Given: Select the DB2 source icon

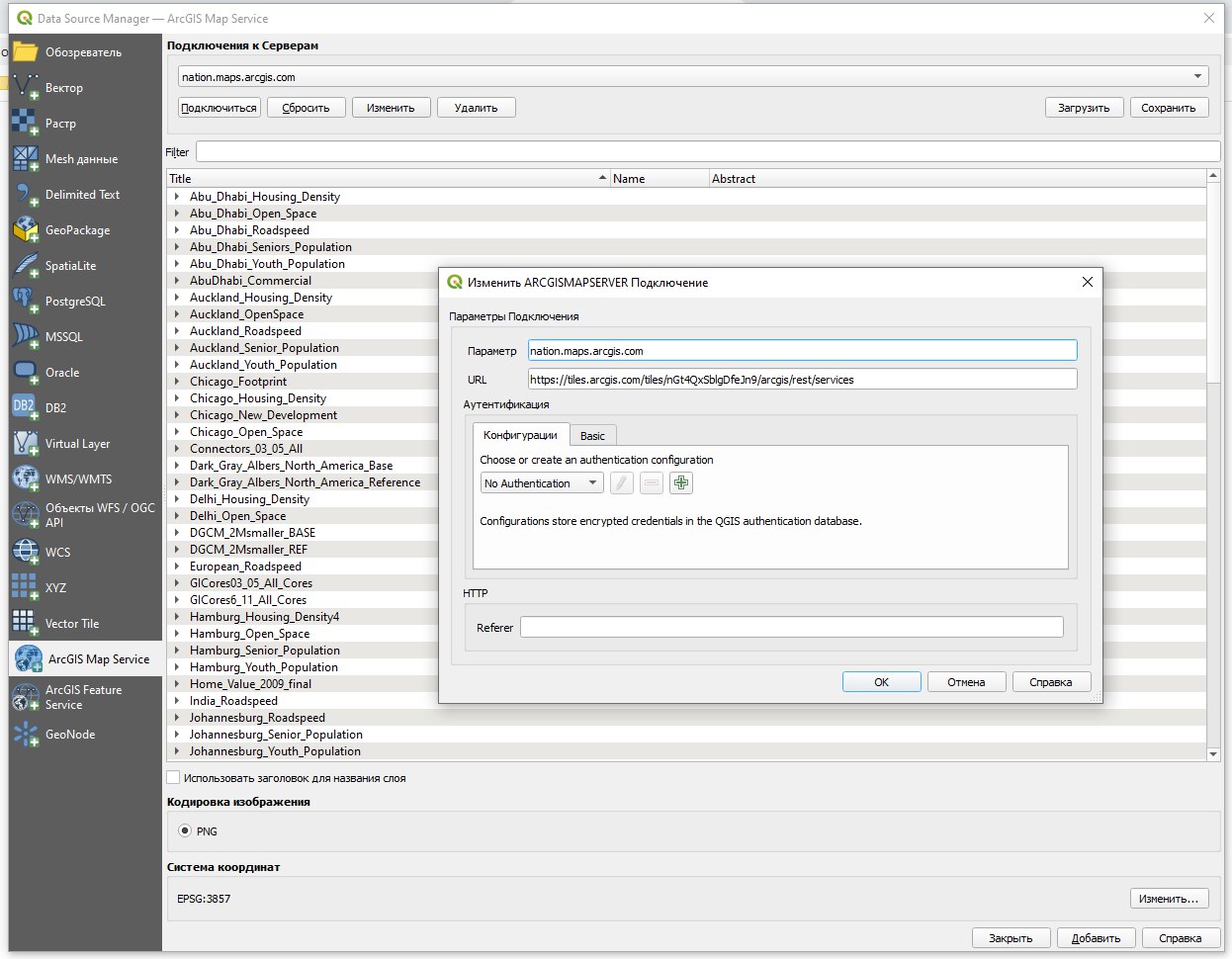Looking at the screenshot, I should coord(25,407).
